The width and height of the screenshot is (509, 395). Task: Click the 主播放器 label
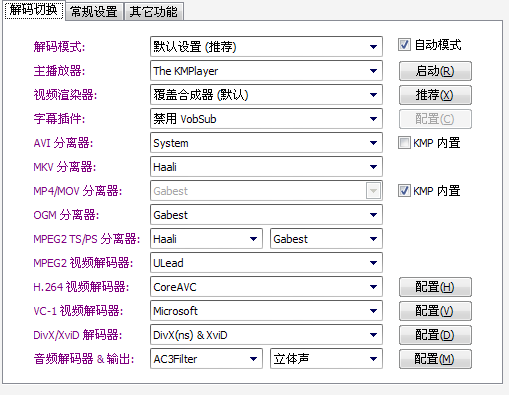pyautogui.click(x=59, y=71)
